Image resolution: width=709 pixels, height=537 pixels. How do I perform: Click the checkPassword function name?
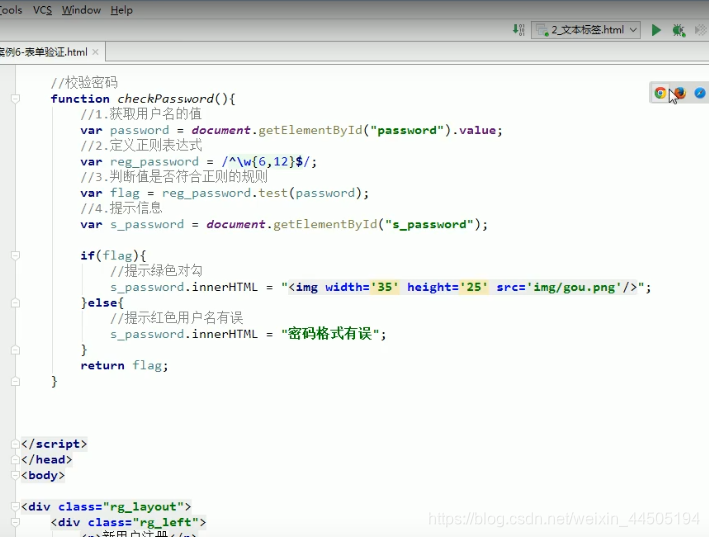[x=166, y=99]
